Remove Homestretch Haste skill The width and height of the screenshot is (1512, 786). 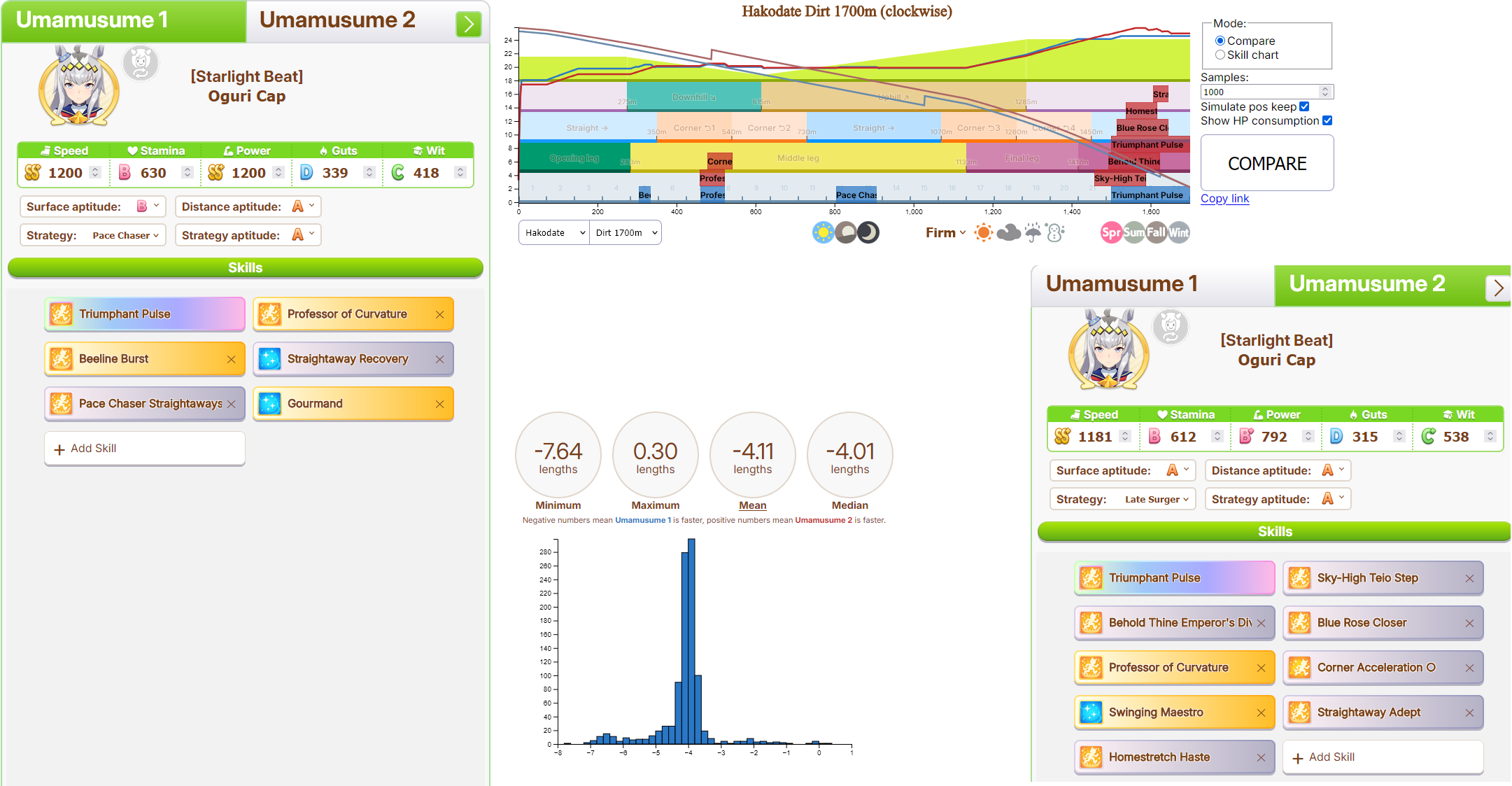(1261, 757)
